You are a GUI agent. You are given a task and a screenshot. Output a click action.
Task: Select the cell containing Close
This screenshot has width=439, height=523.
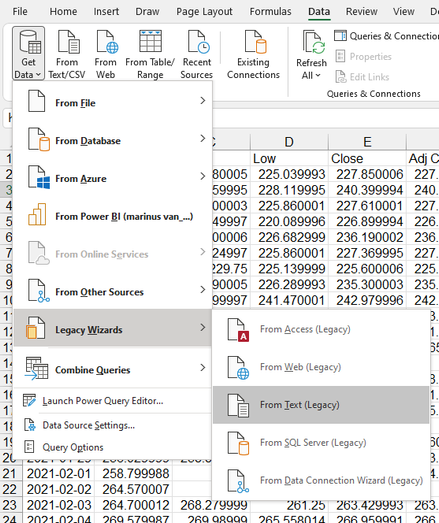[x=367, y=158]
